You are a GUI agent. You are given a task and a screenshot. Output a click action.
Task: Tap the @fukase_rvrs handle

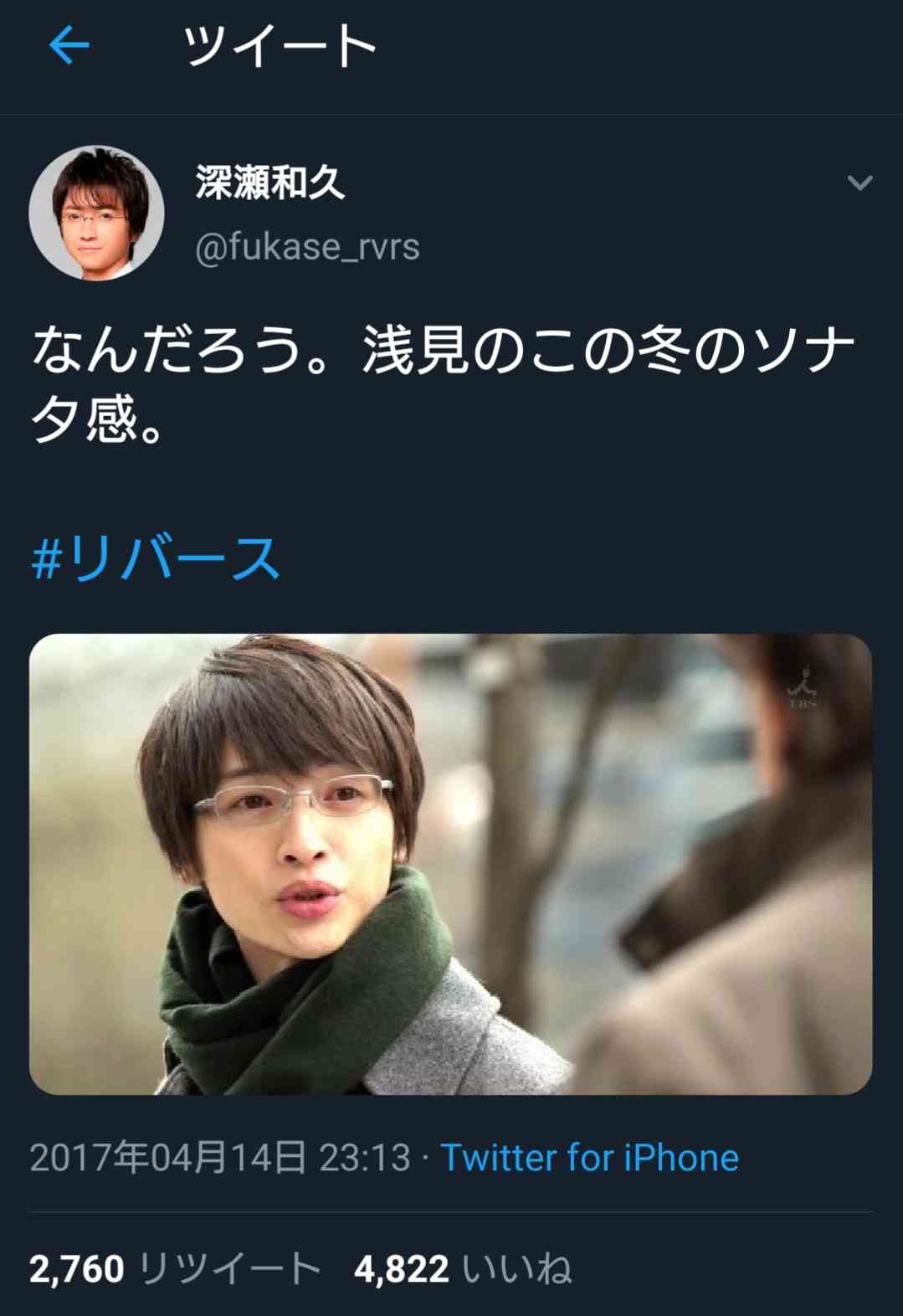[307, 247]
